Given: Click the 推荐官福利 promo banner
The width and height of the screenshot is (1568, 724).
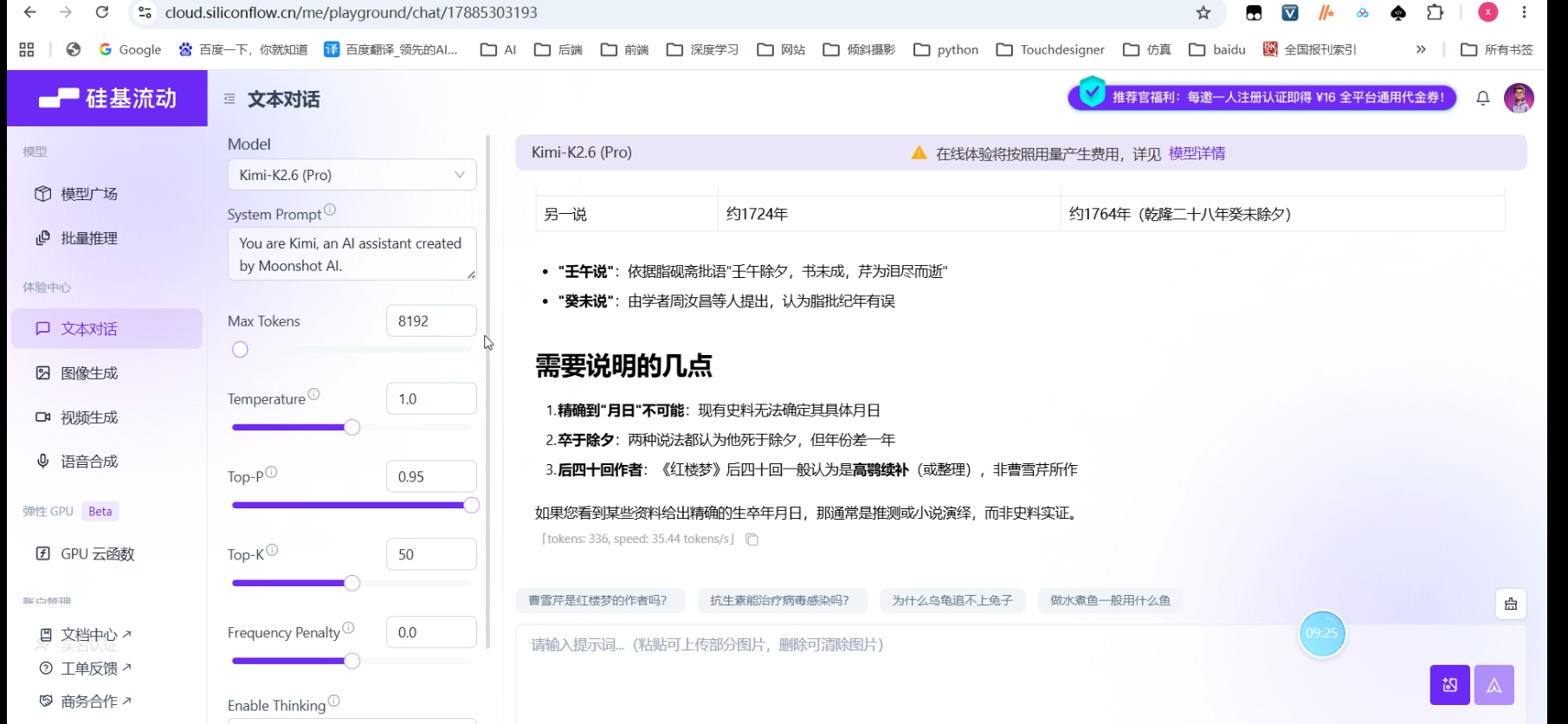Looking at the screenshot, I should pyautogui.click(x=1261, y=97).
